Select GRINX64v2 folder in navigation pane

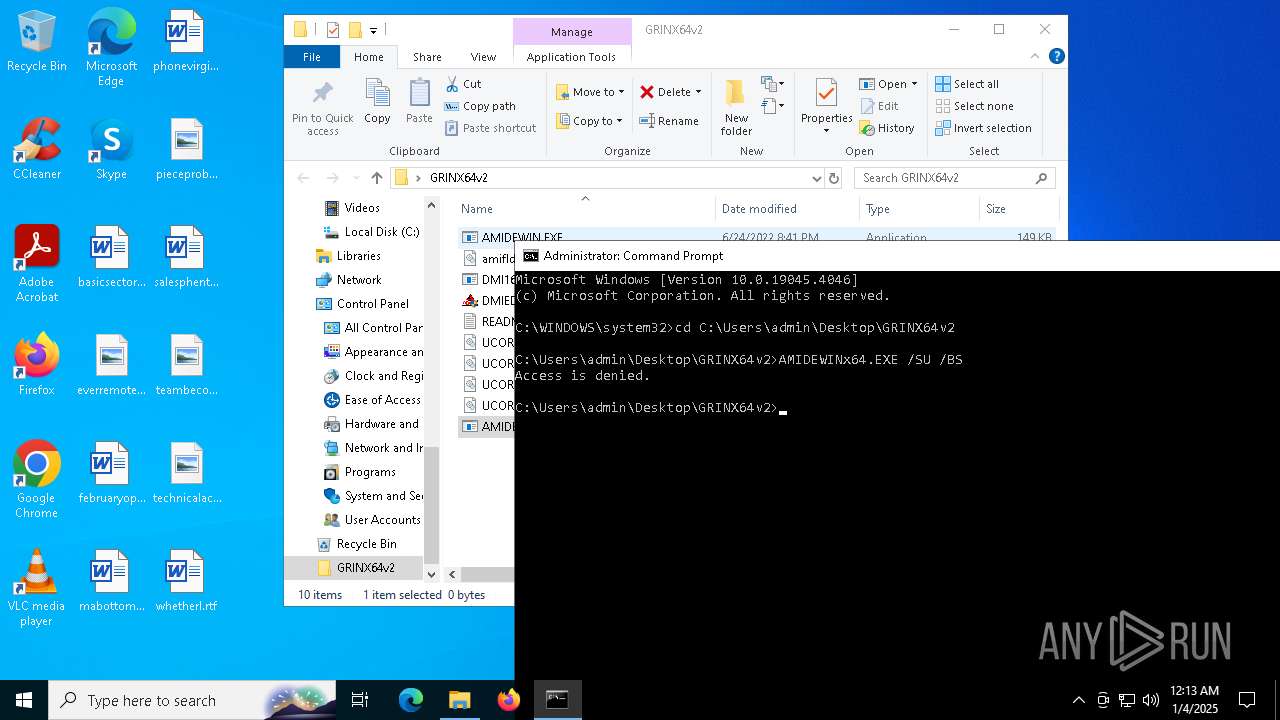[365, 568]
